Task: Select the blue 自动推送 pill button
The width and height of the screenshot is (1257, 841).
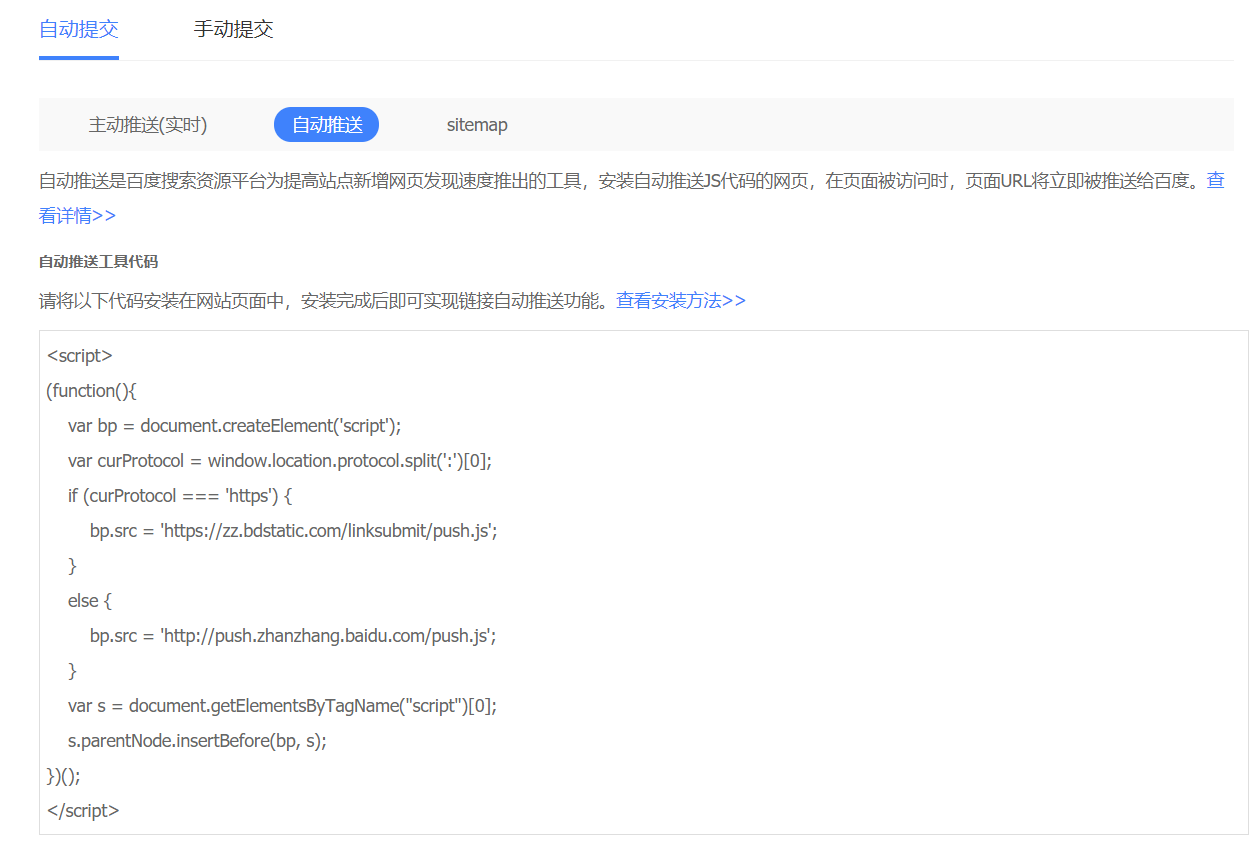Action: point(326,124)
